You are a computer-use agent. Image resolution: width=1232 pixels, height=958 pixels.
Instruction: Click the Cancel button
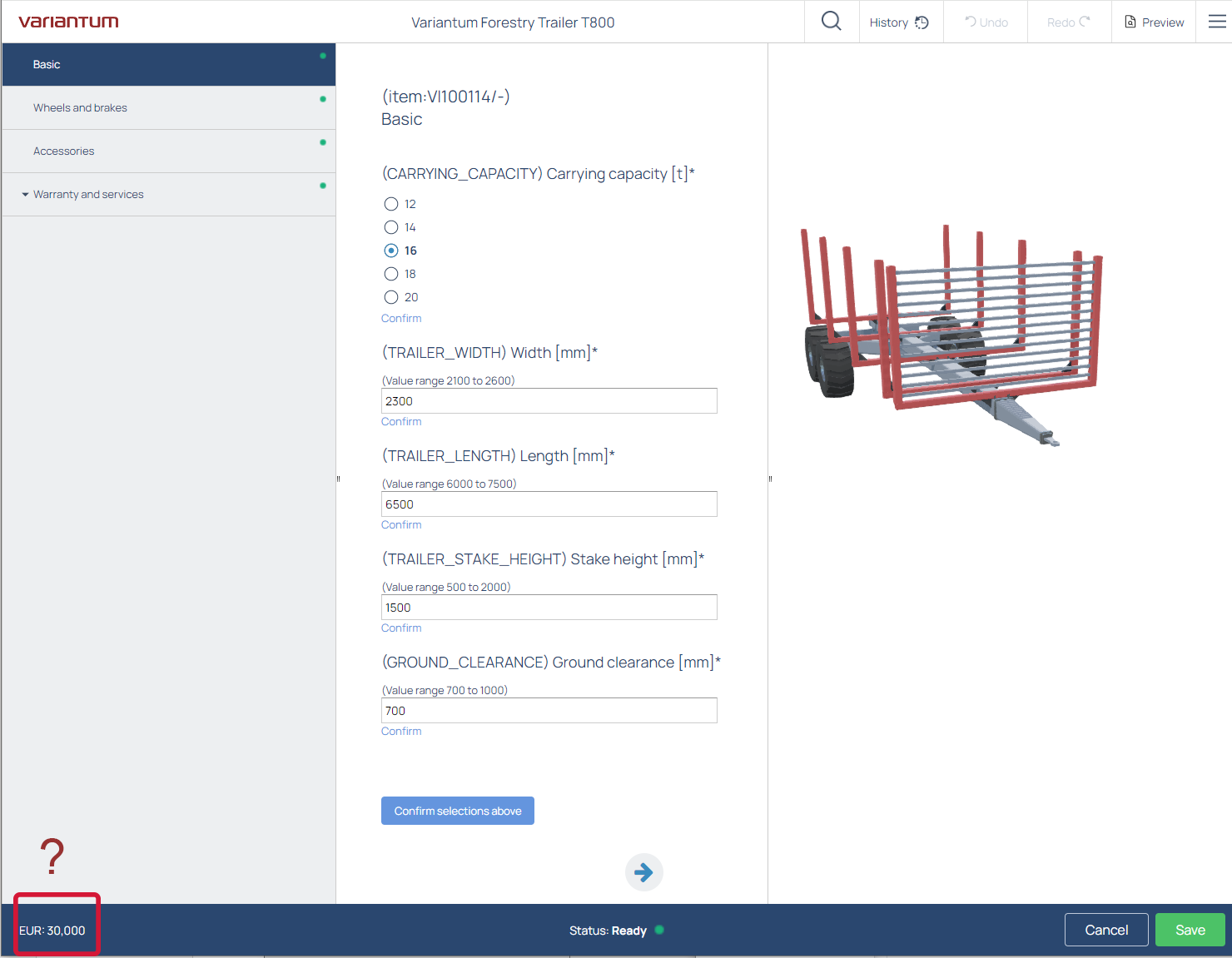(x=1106, y=930)
